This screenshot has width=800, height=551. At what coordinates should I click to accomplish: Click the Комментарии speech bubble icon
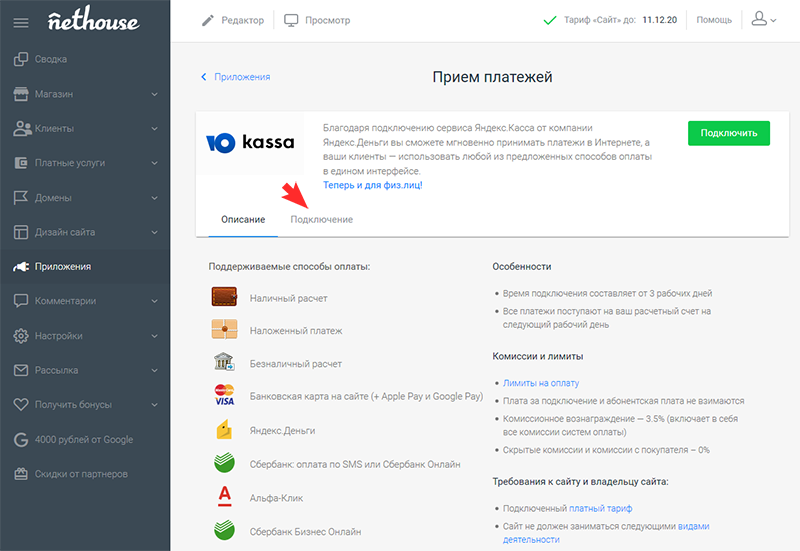coord(21,301)
